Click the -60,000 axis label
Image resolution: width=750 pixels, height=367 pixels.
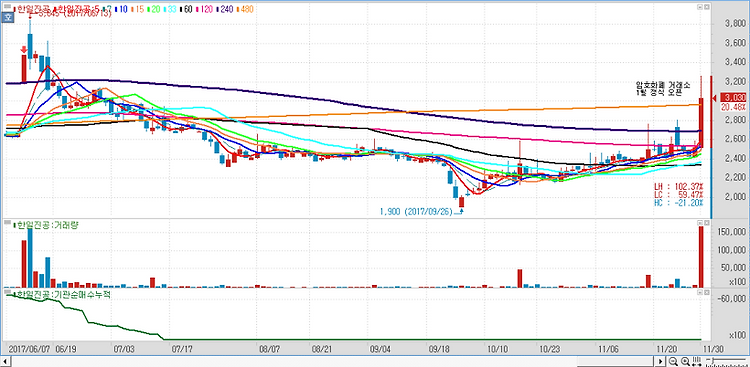coord(731,299)
